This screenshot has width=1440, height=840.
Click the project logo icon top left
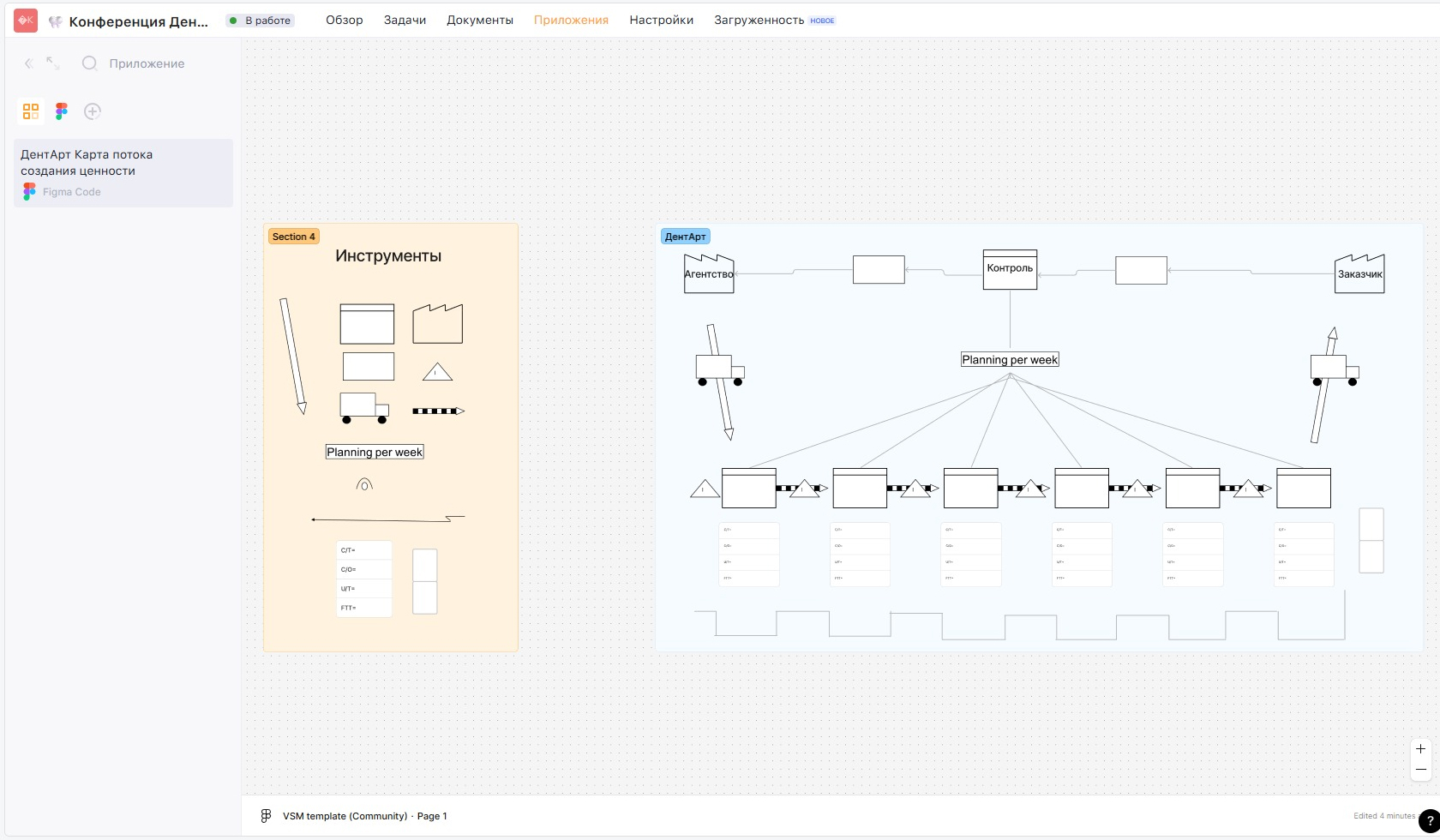pos(26,21)
